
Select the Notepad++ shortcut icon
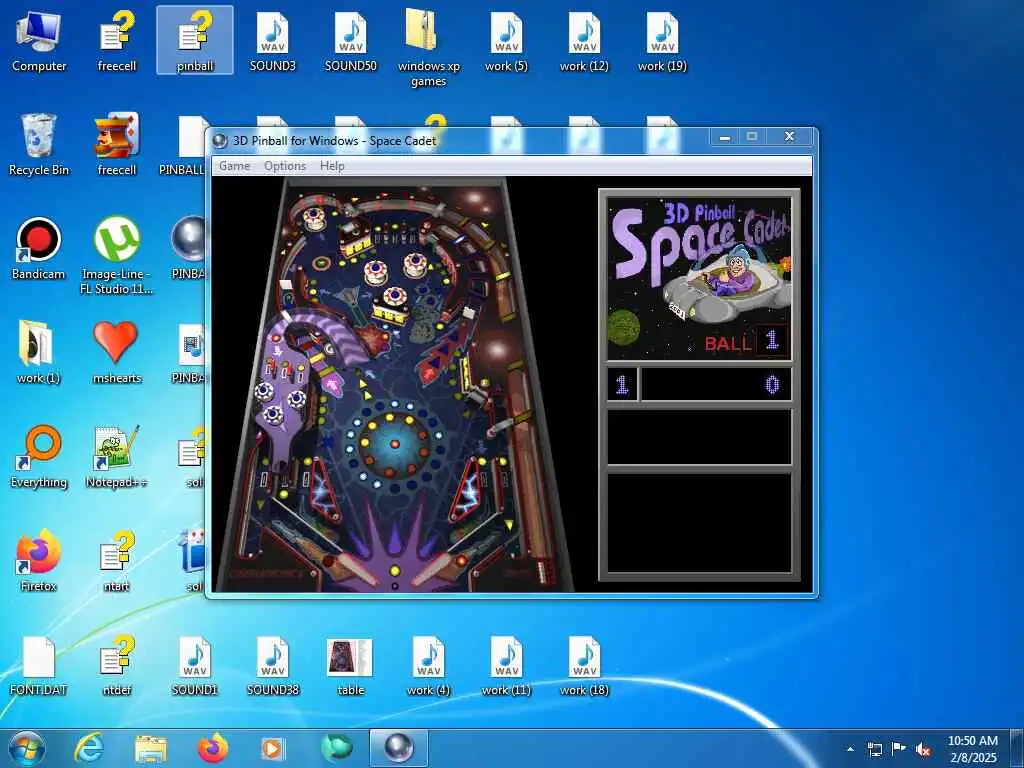tap(117, 456)
